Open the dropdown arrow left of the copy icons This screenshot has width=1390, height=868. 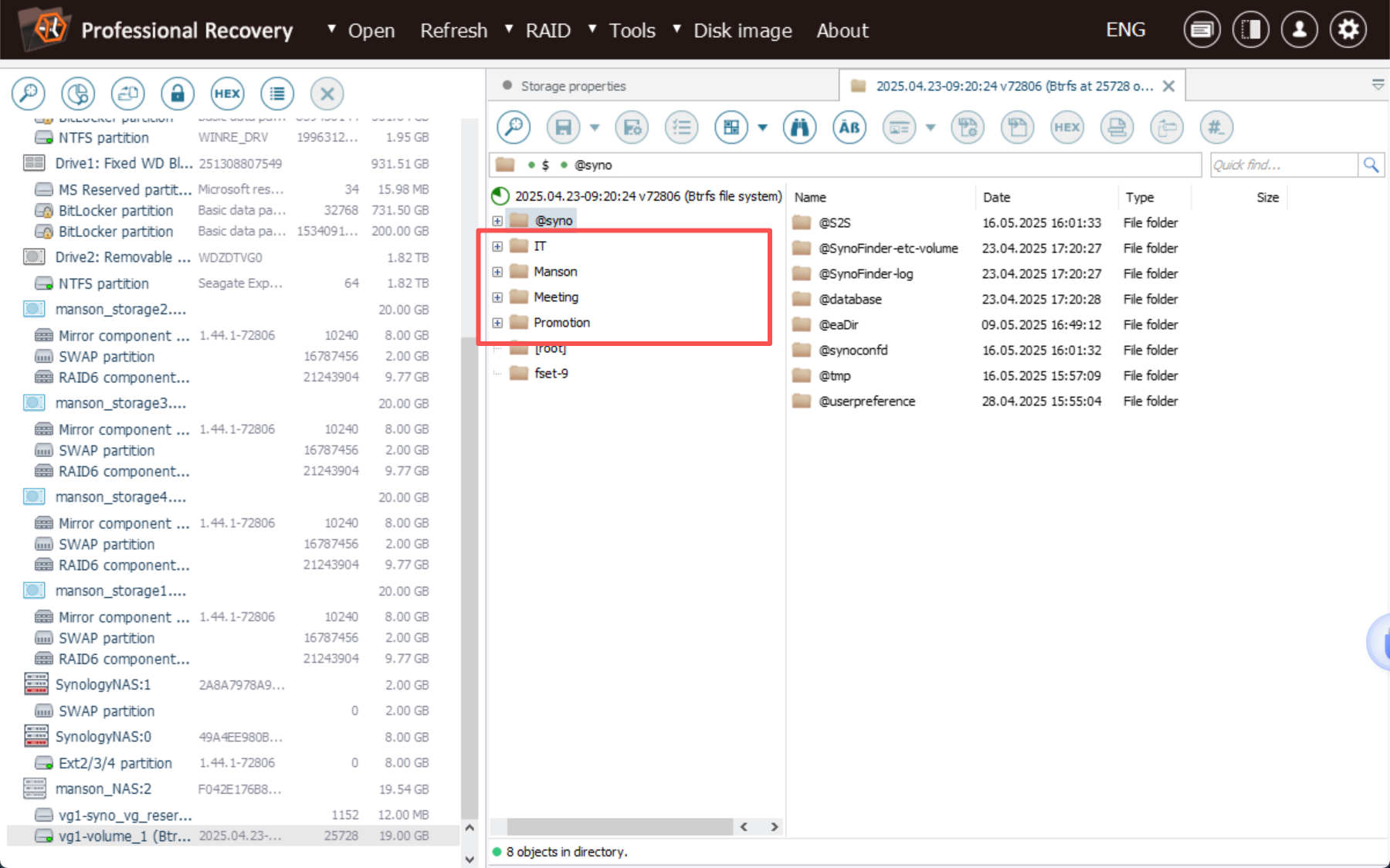pyautogui.click(x=931, y=127)
